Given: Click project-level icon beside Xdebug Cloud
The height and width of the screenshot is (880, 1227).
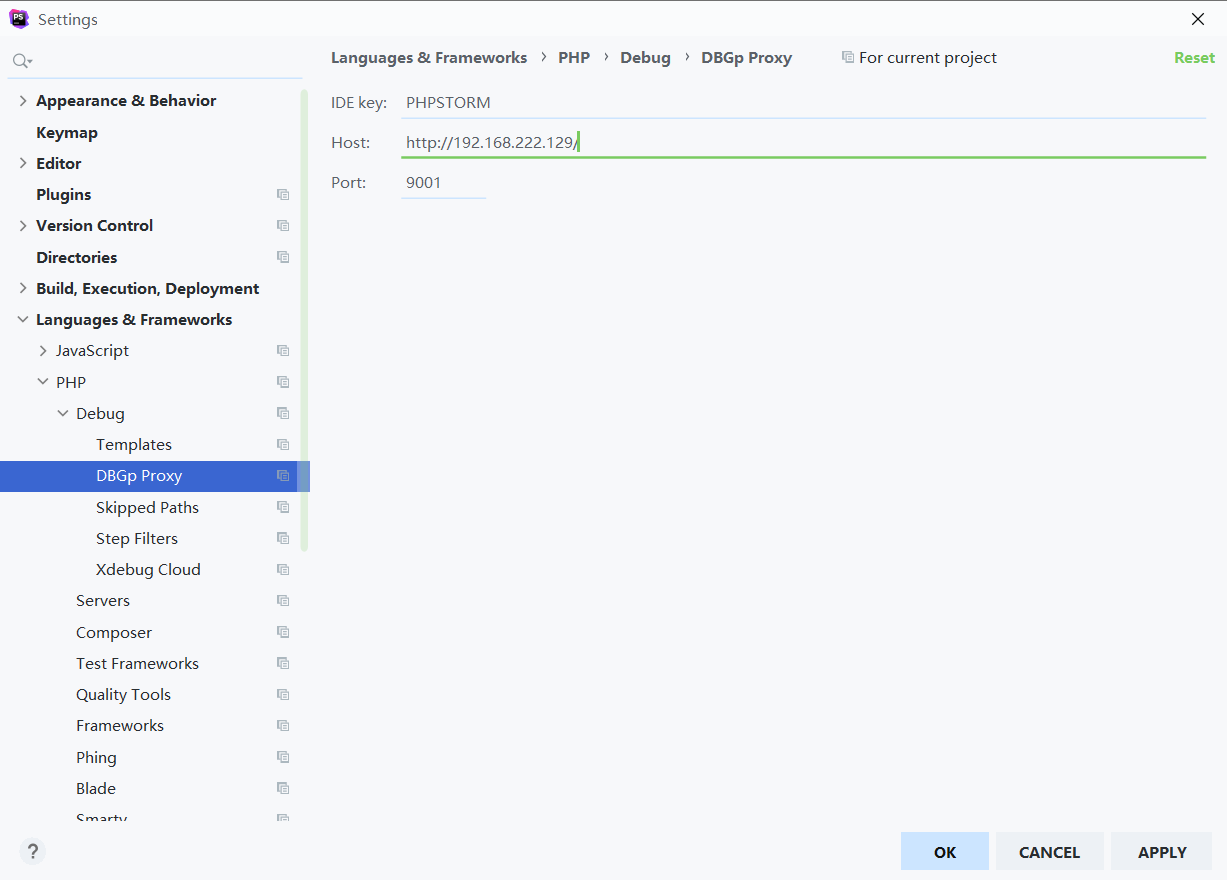Looking at the screenshot, I should (x=283, y=570).
